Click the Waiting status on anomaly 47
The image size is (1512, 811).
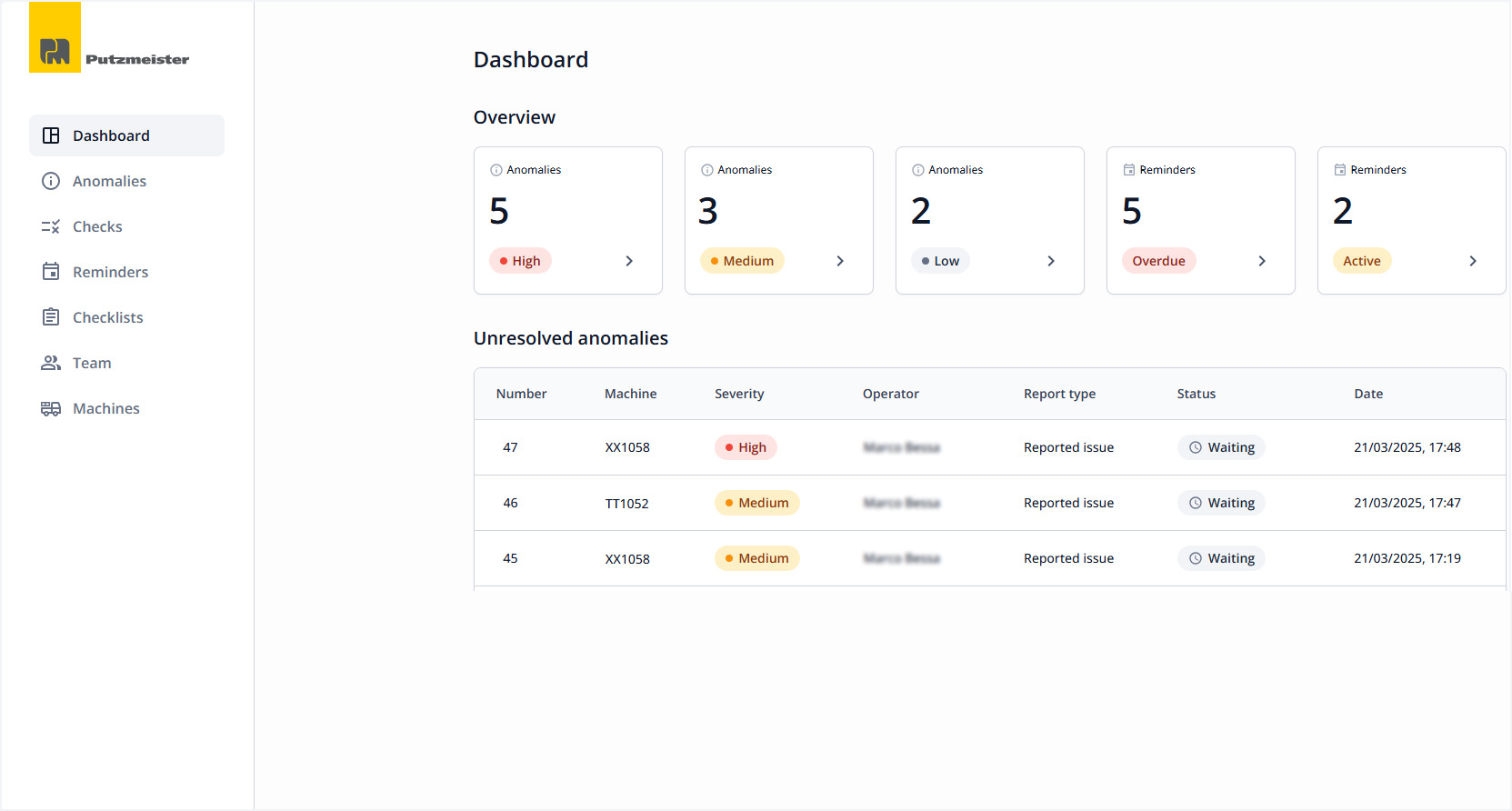tap(1221, 447)
